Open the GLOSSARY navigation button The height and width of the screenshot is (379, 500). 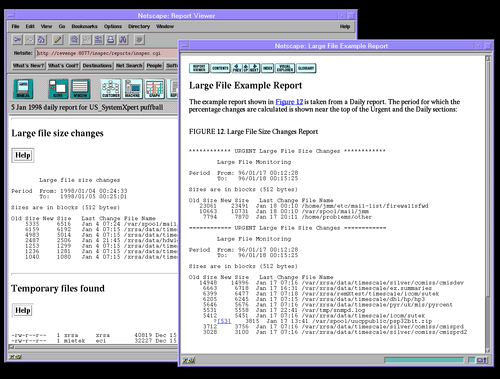pos(306,68)
